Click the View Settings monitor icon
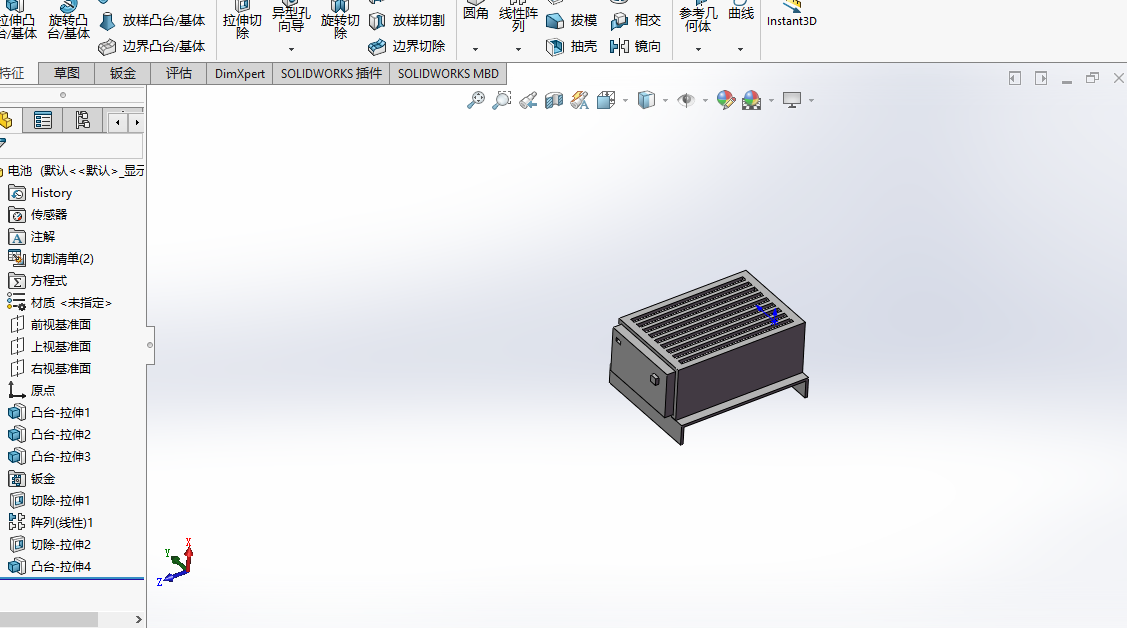Image resolution: width=1127 pixels, height=628 pixels. 792,100
